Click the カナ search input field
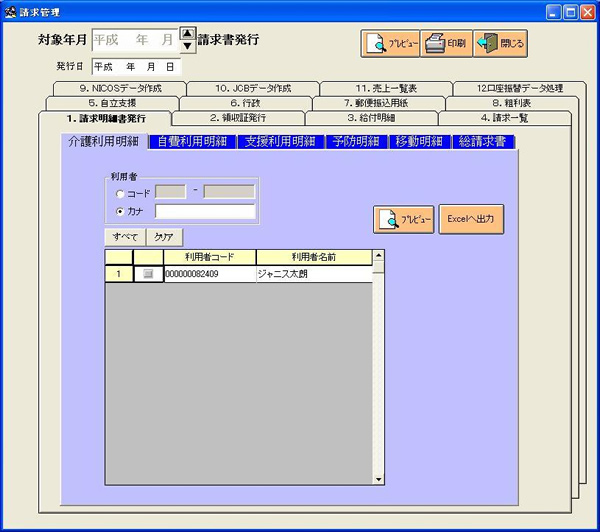600x532 pixels. [x=205, y=212]
